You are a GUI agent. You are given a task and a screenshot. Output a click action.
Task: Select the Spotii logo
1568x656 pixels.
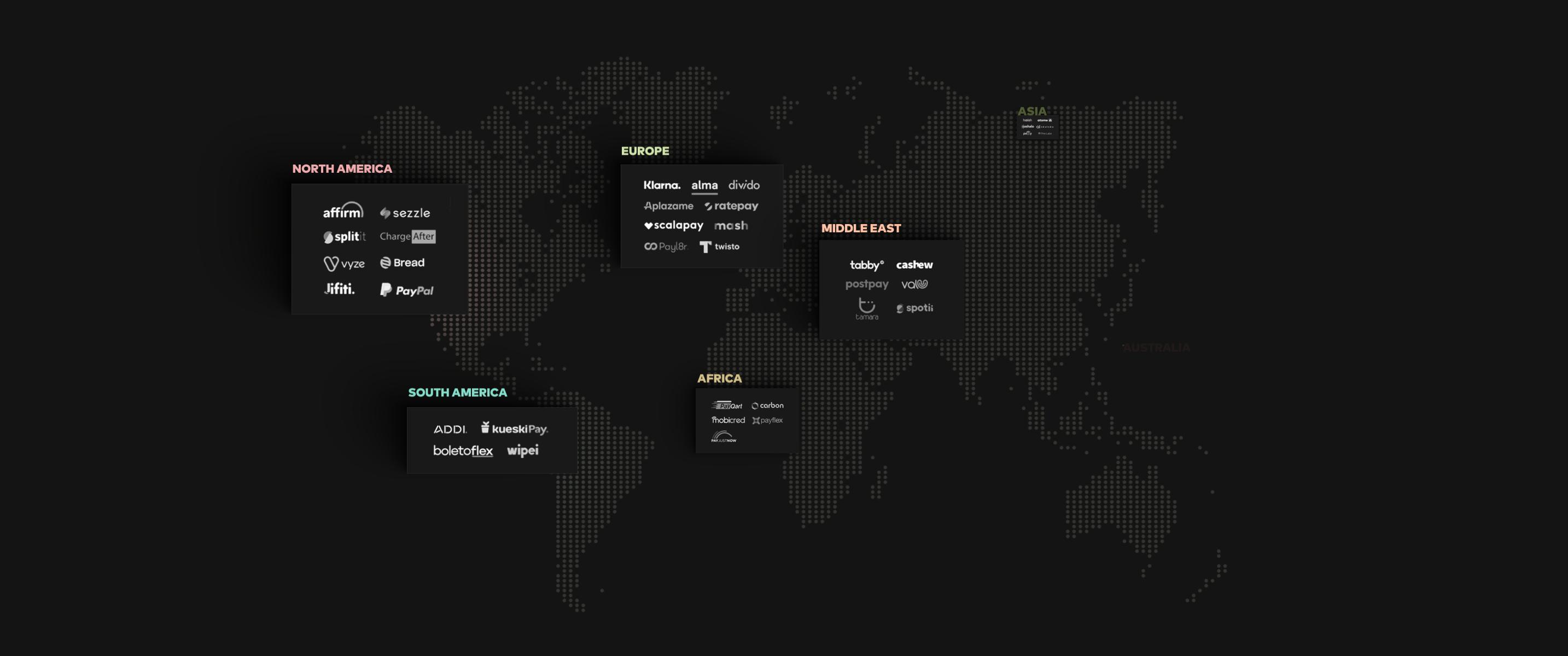click(914, 308)
